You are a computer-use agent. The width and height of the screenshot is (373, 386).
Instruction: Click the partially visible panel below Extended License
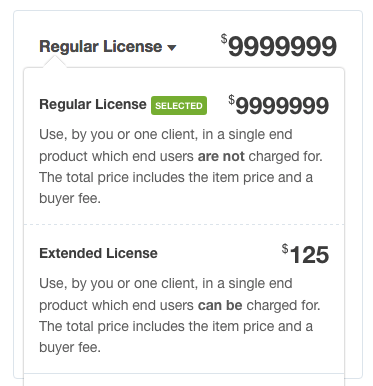coord(184,380)
